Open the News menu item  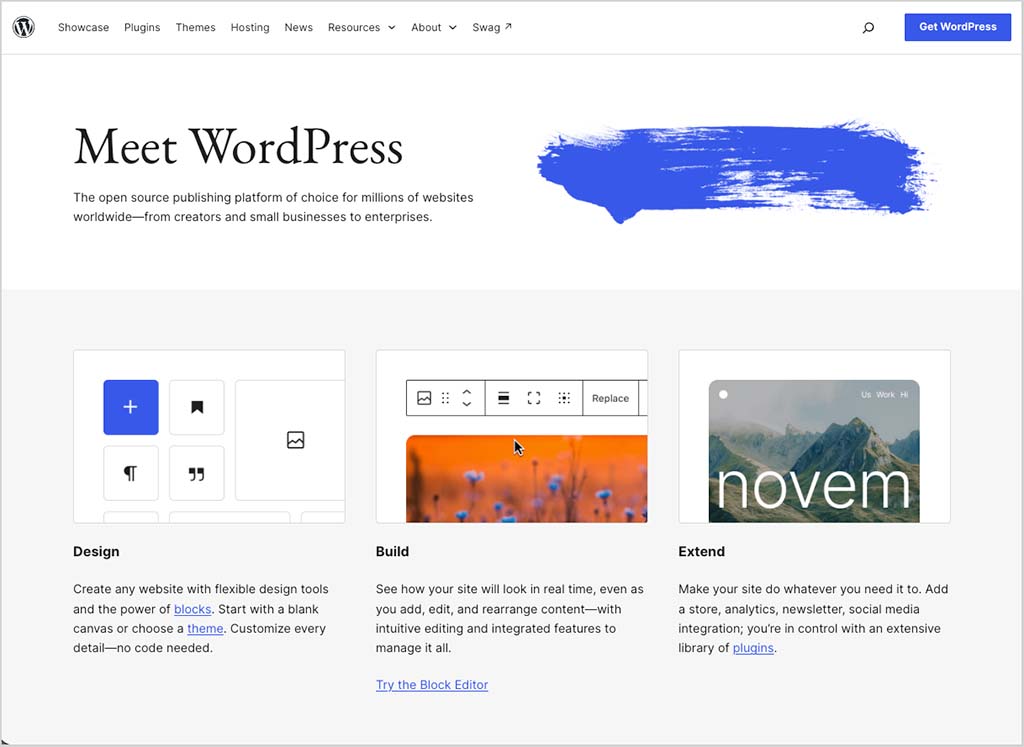(x=298, y=27)
